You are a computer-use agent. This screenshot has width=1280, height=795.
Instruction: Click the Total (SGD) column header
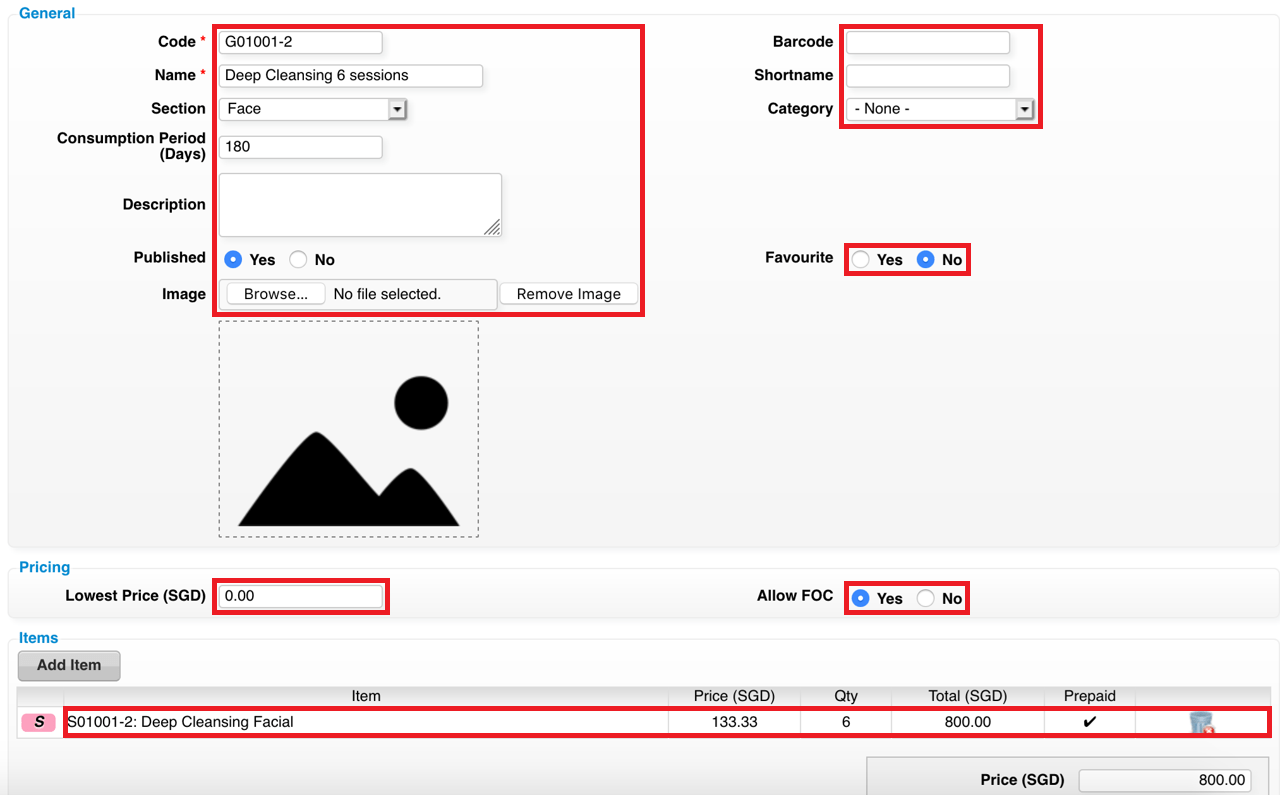pyautogui.click(x=967, y=696)
